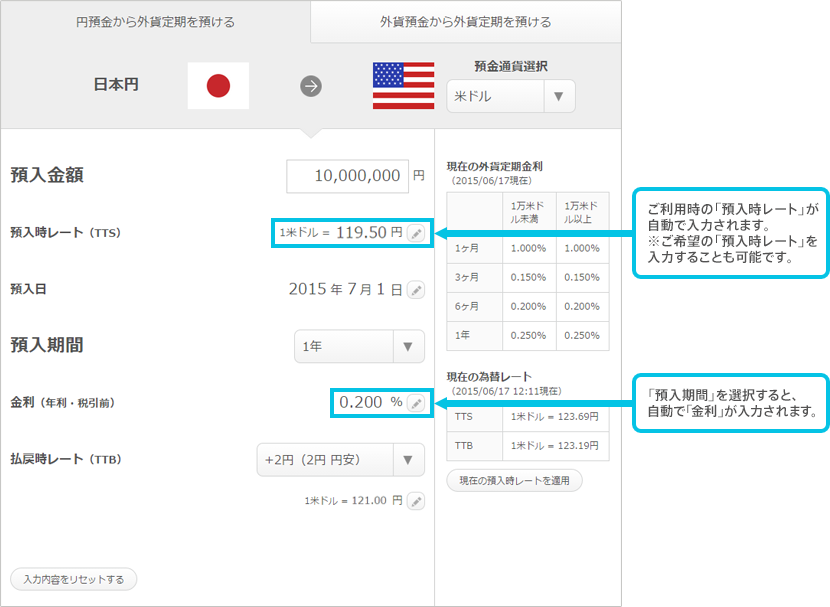Click 入力内容をリセットする button
This screenshot has width=830, height=607.
pos(74,579)
